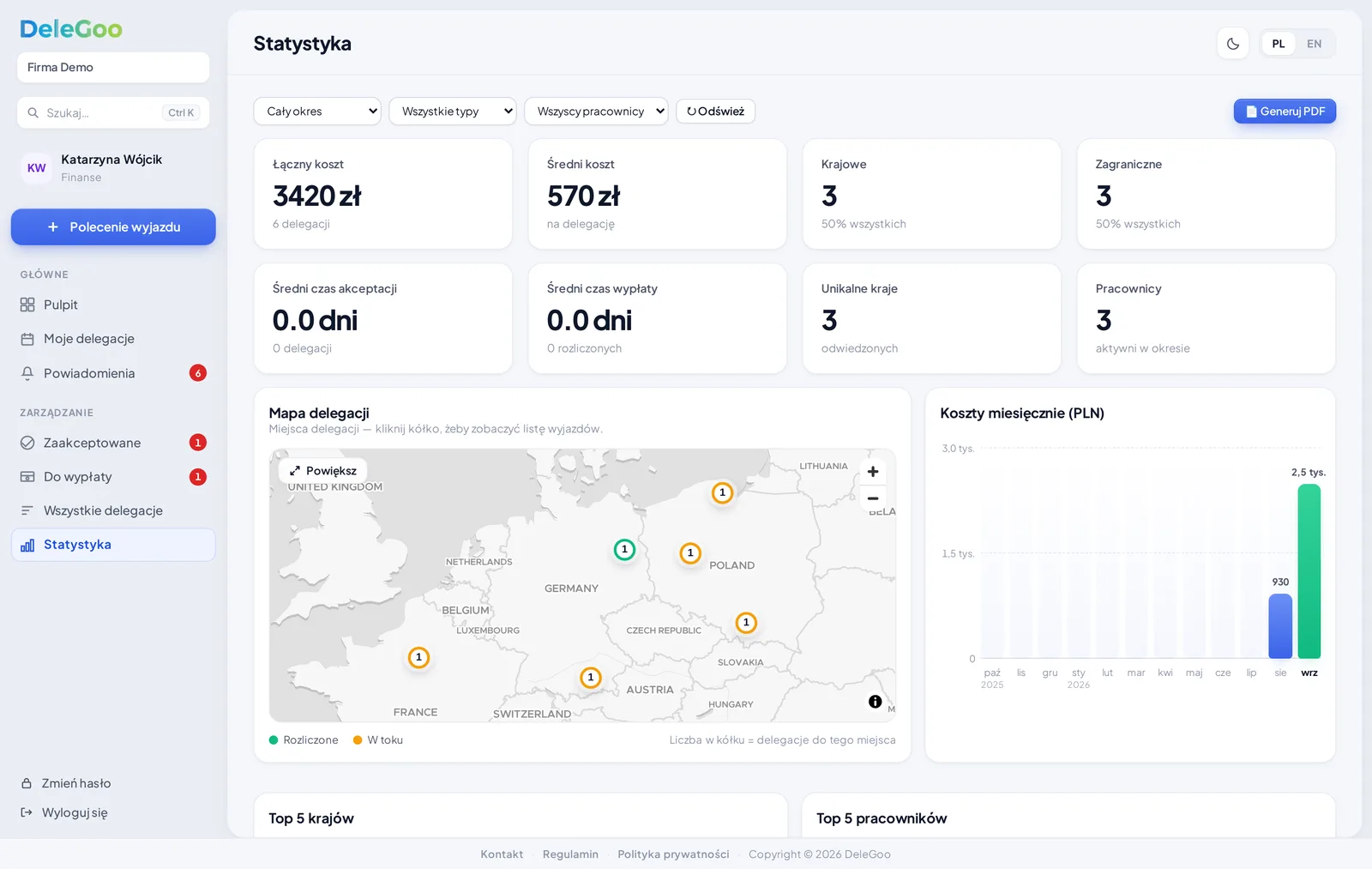Toggle dark mode with the moon icon
Screen dimensions: 1372x869
(1233, 44)
